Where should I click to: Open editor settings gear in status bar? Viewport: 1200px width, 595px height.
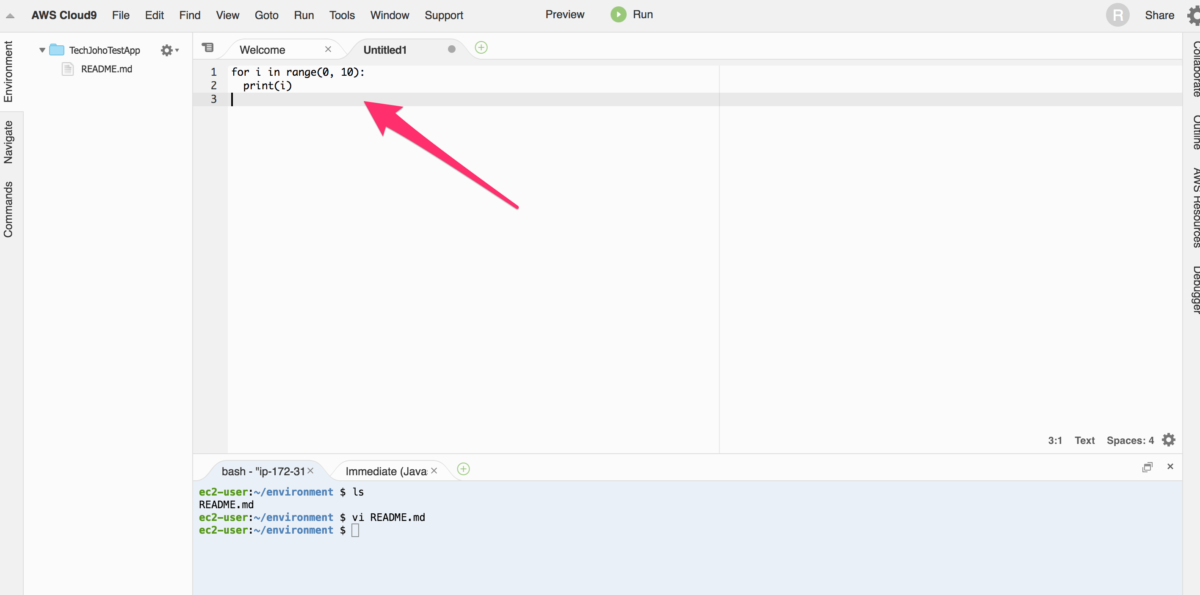(x=1168, y=440)
